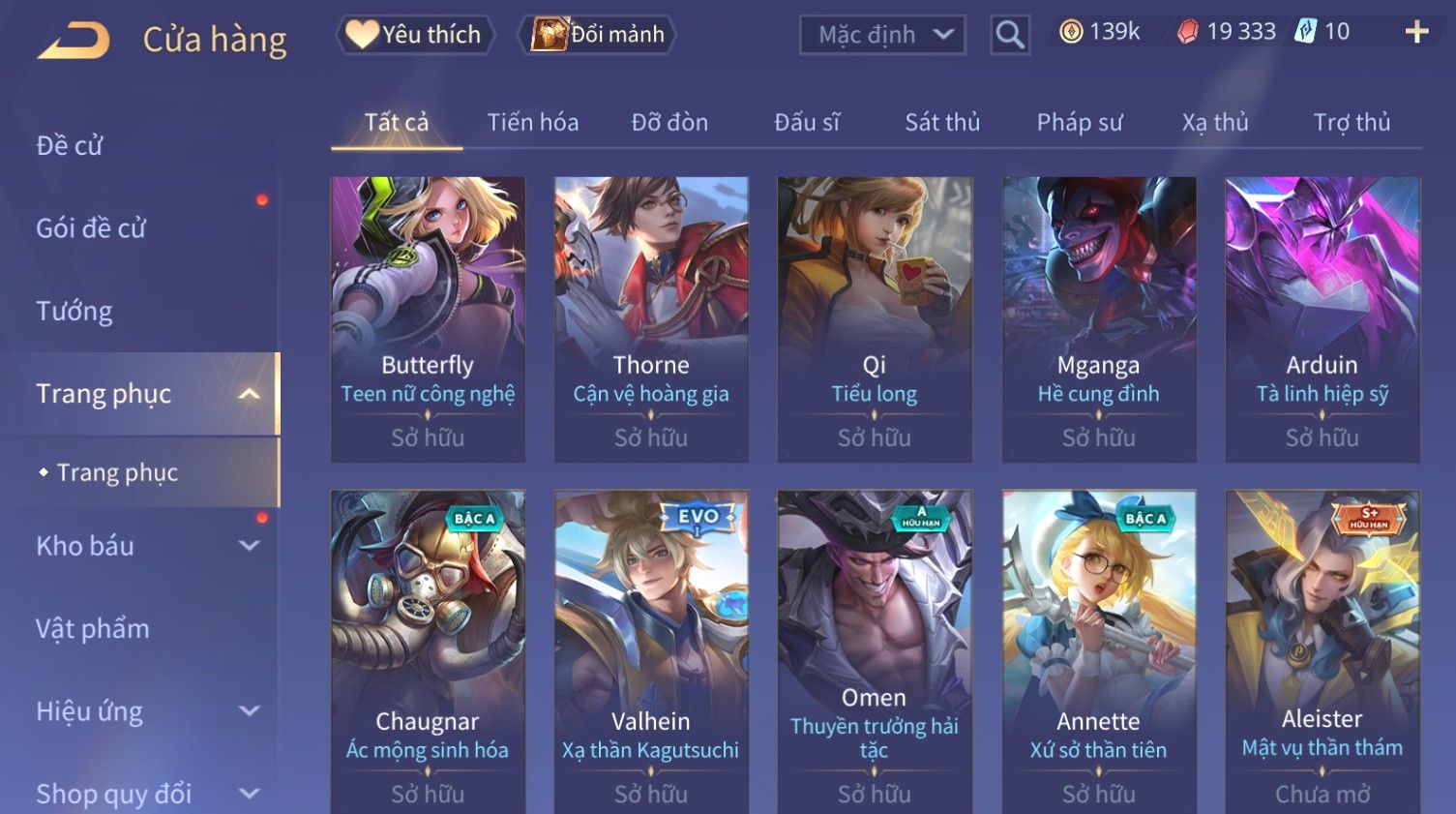Tap the EVO badge on Valhein
Viewport: 1456px width, 814px height.
(x=698, y=519)
